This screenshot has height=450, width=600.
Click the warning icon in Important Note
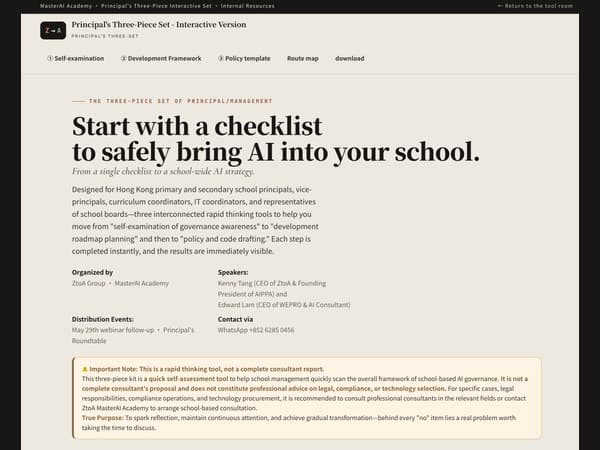[85, 369]
